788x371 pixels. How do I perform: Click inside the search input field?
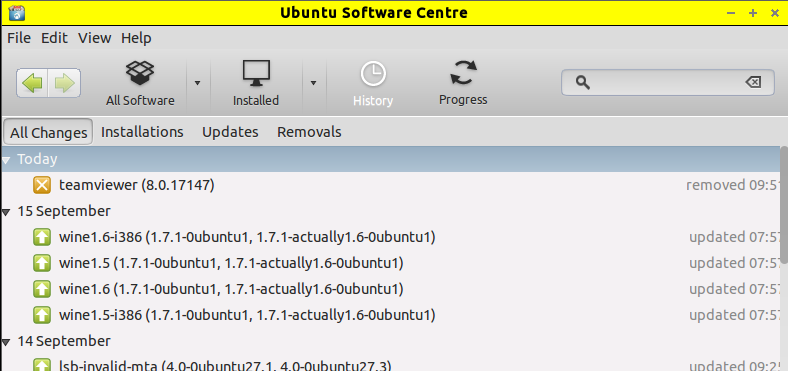tap(667, 82)
